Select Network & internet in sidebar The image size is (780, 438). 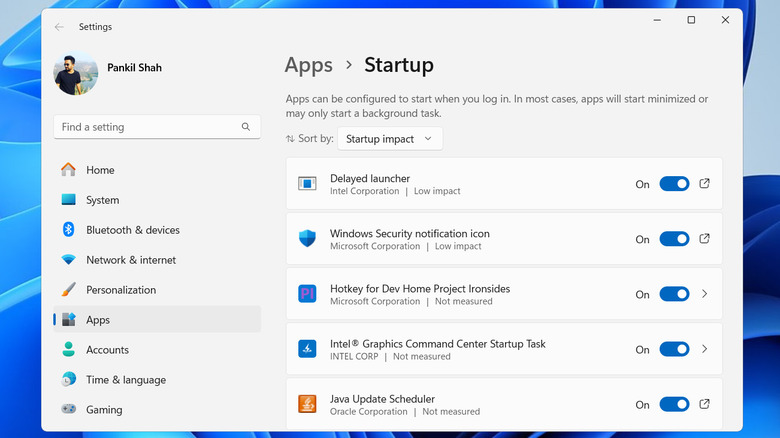(130, 260)
